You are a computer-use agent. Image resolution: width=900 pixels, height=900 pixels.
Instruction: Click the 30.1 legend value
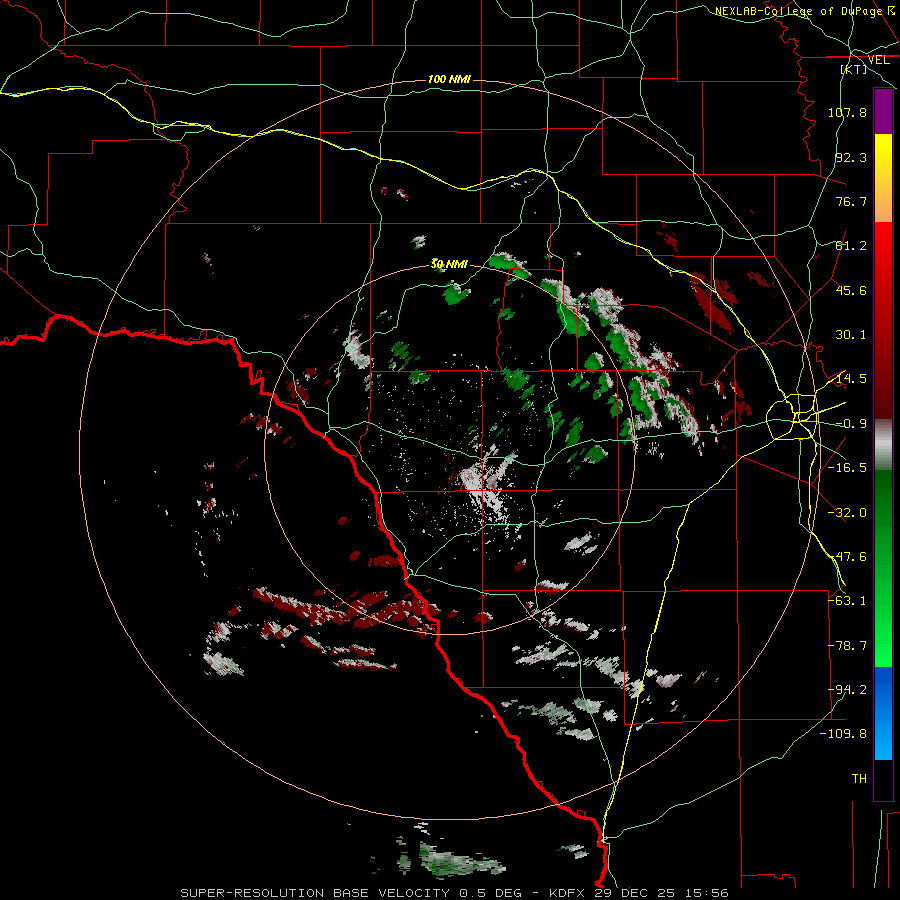(x=851, y=335)
